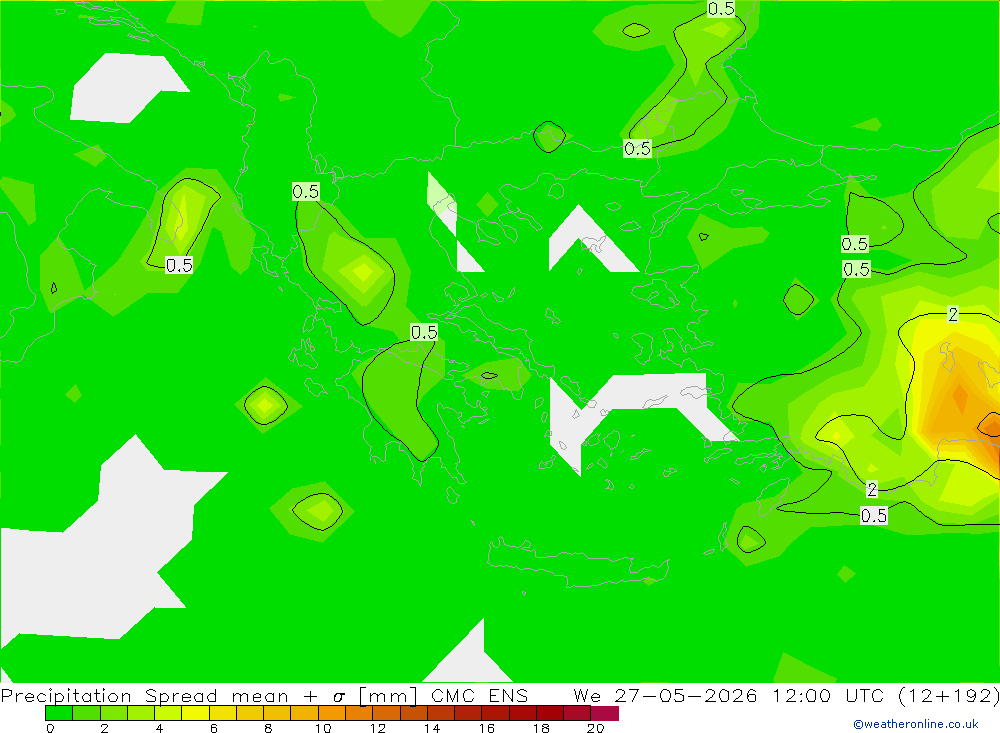This screenshot has width=1000, height=733.
Task: Click the 2 contour label just above lower-right 0.5
Action: point(872,489)
